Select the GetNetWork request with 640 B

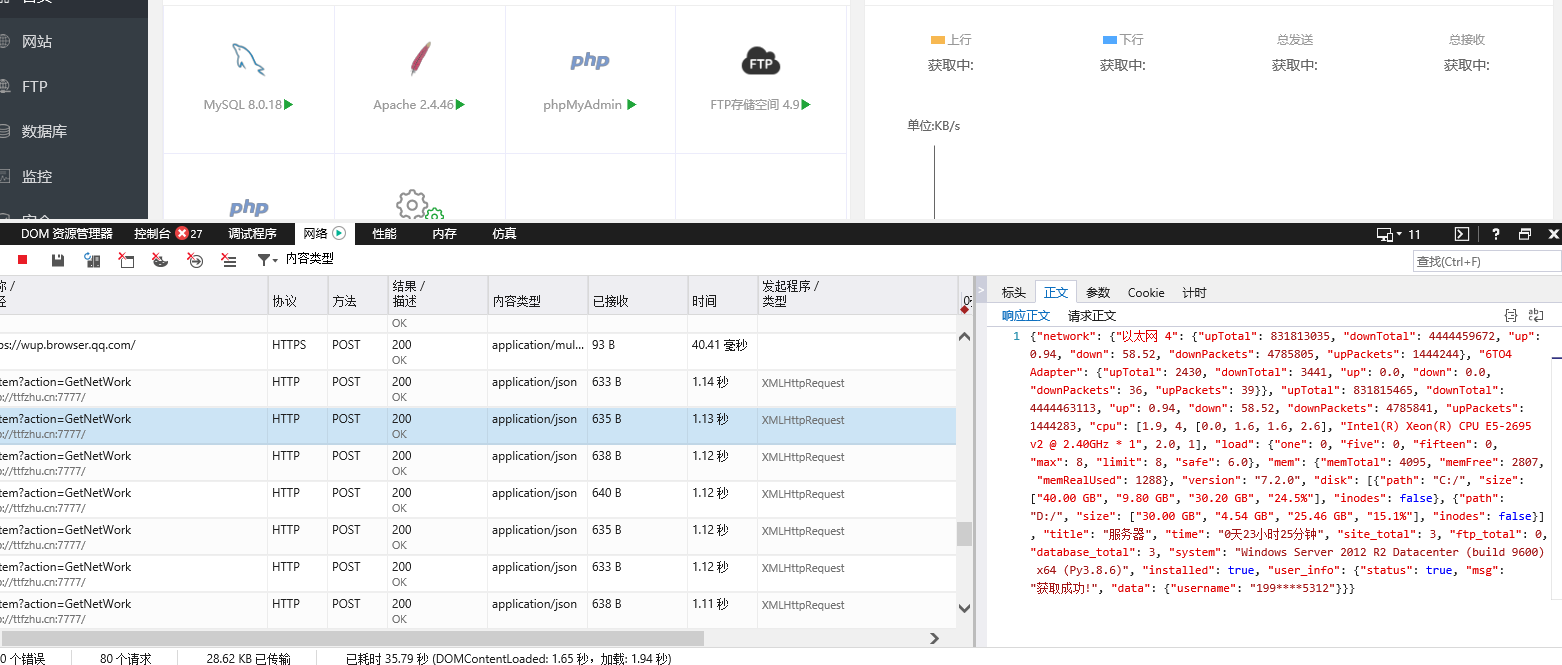pos(478,499)
